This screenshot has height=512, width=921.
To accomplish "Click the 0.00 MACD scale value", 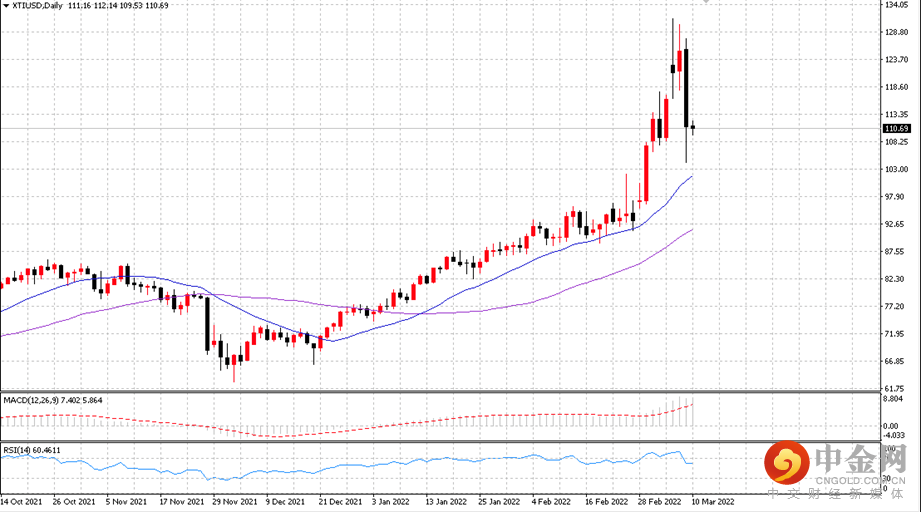I will pyautogui.click(x=892, y=426).
